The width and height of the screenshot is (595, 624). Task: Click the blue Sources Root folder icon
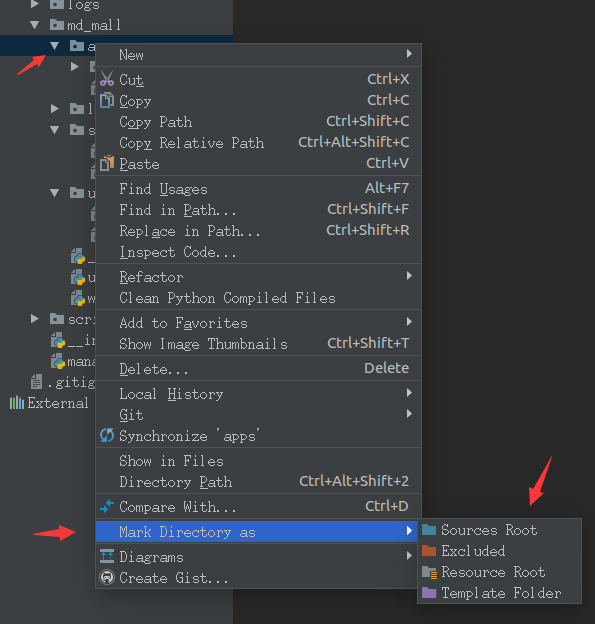[429, 529]
